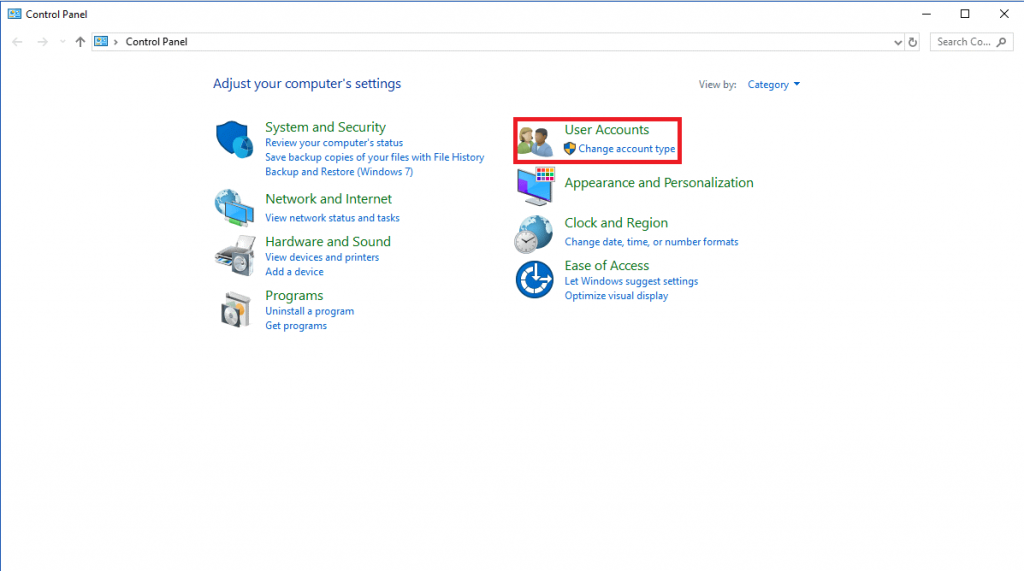The width and height of the screenshot is (1024, 571).
Task: Click the Back navigation arrow
Action: [x=18, y=42]
